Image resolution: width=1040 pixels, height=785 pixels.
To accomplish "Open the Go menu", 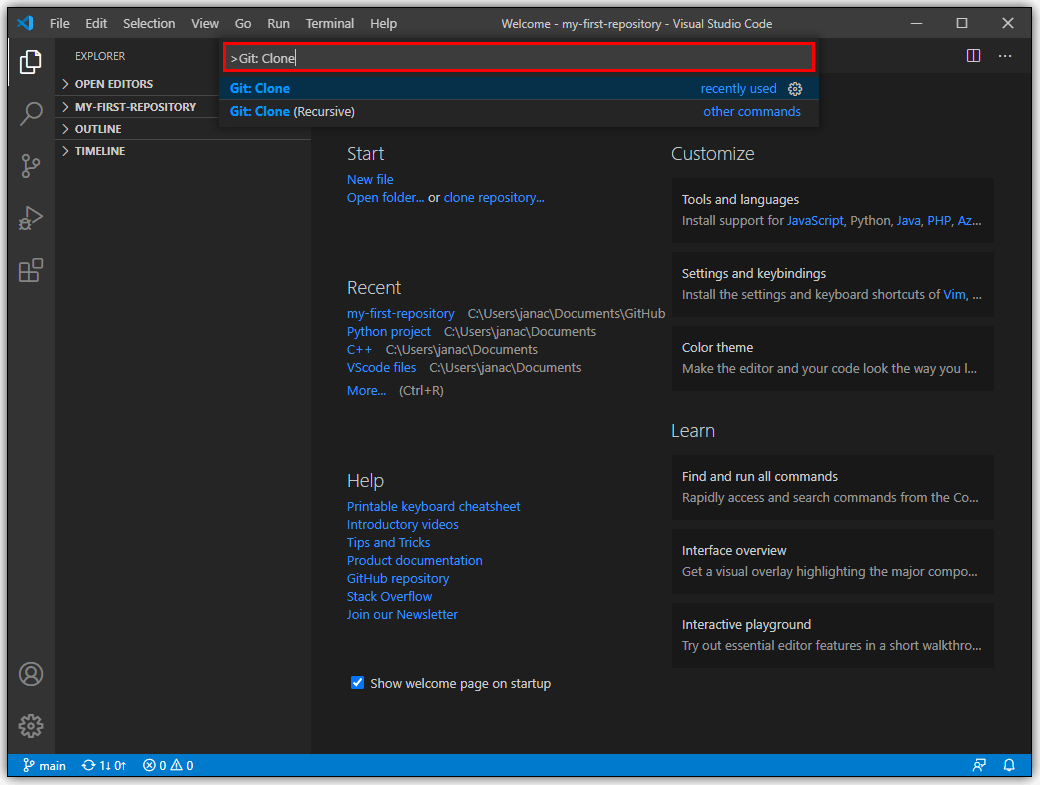I will click(x=243, y=23).
